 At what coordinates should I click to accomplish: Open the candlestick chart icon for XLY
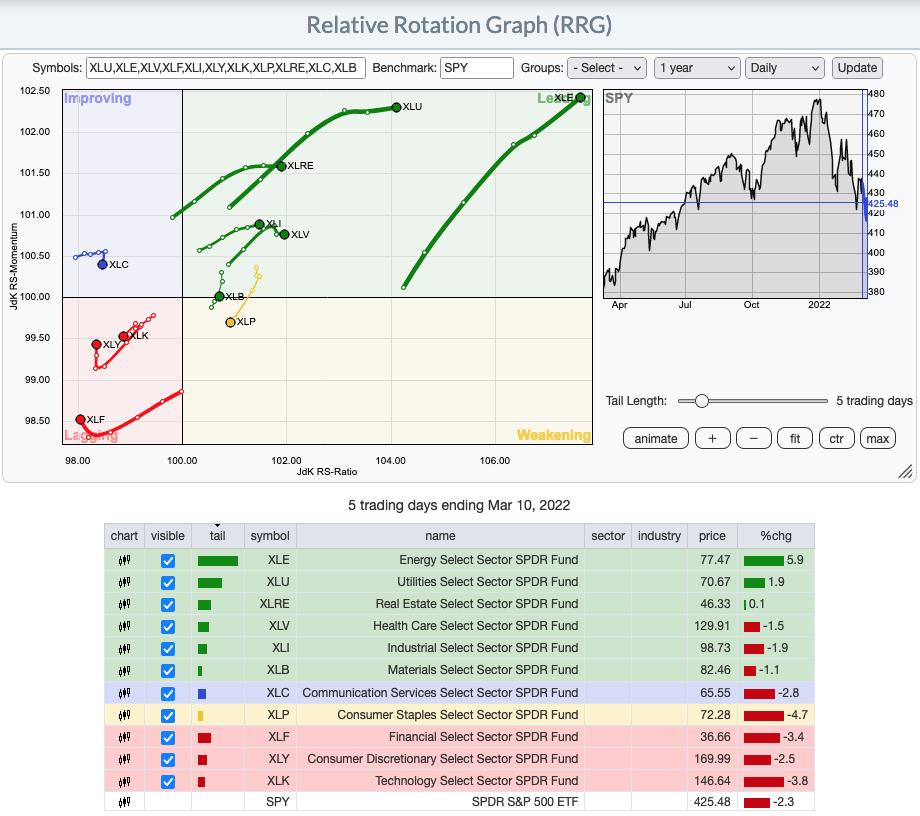124,760
